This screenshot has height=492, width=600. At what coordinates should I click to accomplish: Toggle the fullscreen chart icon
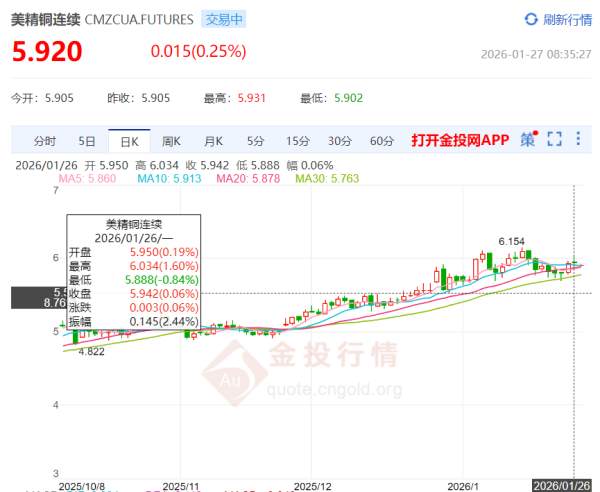554,139
